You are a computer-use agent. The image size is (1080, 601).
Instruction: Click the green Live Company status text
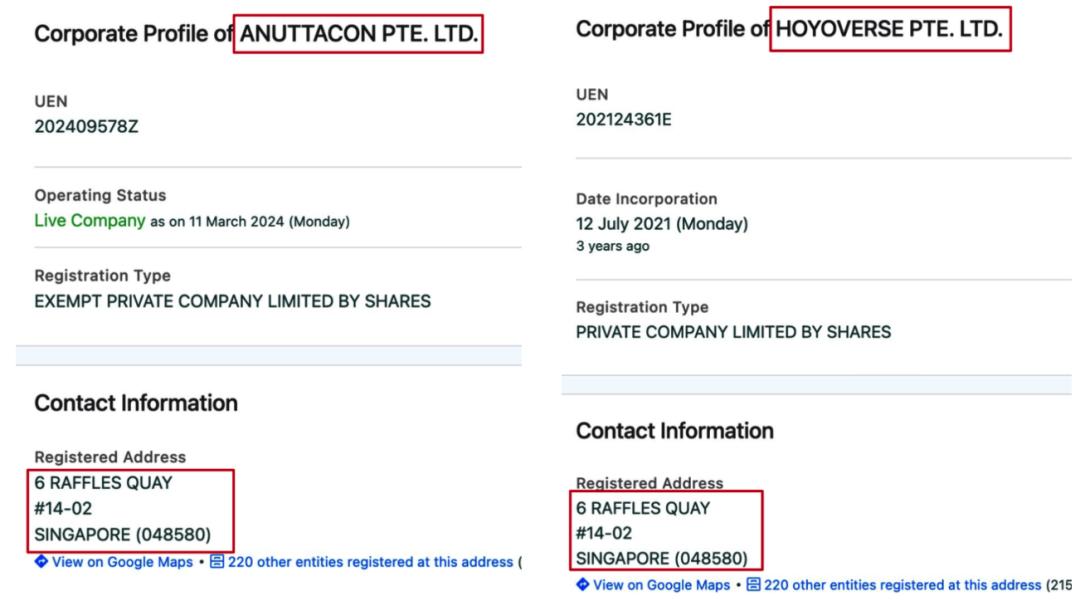pyautogui.click(x=90, y=221)
